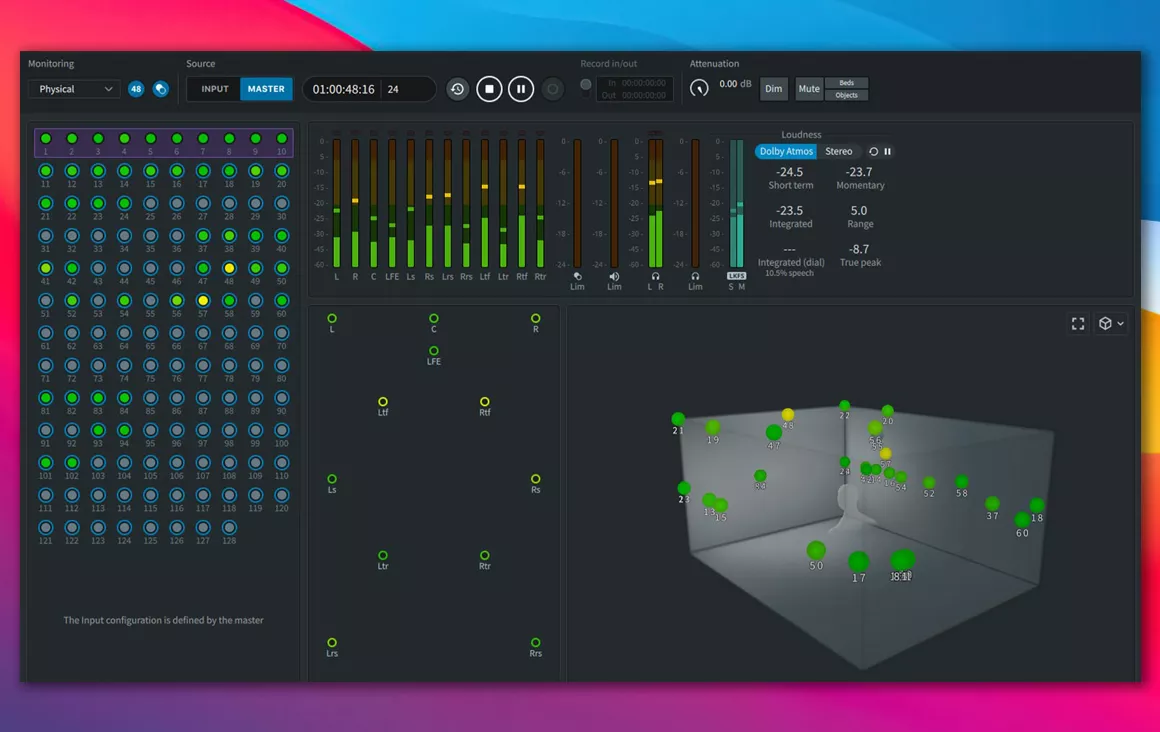Click the LKFS indicator above the S M meters
Image resolution: width=1160 pixels, height=732 pixels.
pyautogui.click(x=737, y=276)
